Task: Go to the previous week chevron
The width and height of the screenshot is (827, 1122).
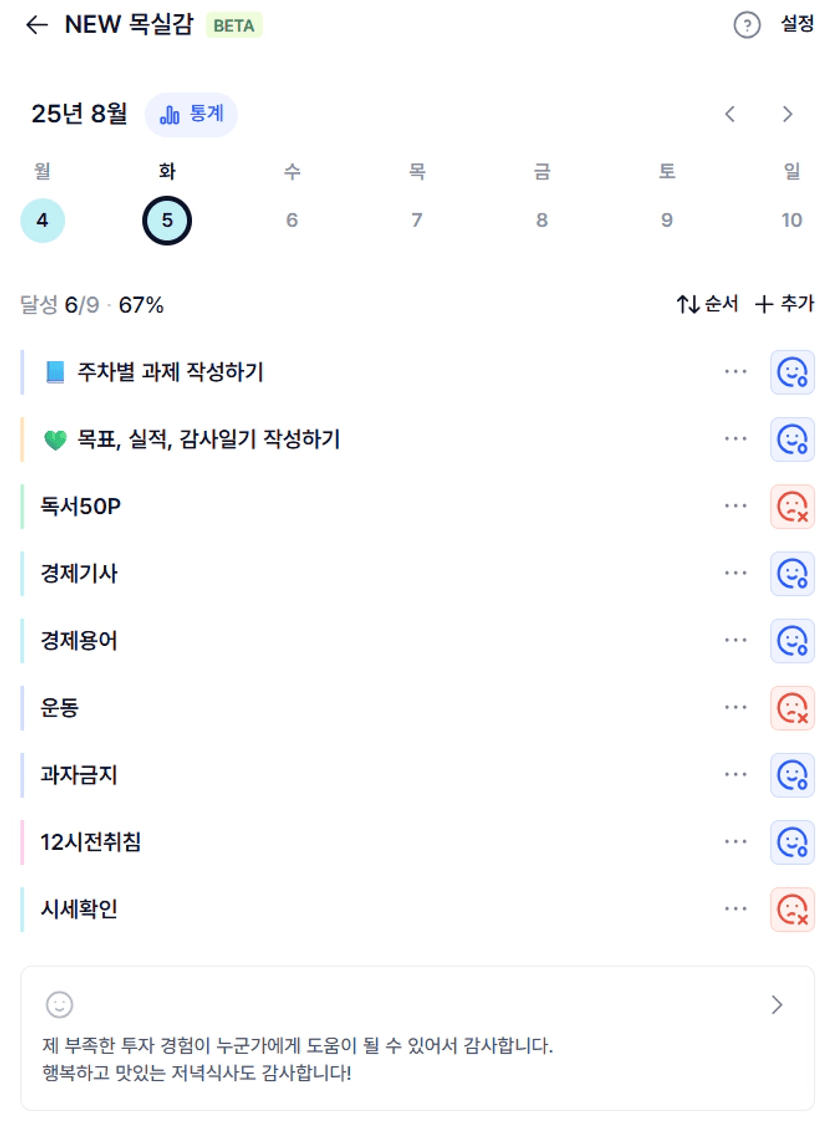Action: coord(730,114)
